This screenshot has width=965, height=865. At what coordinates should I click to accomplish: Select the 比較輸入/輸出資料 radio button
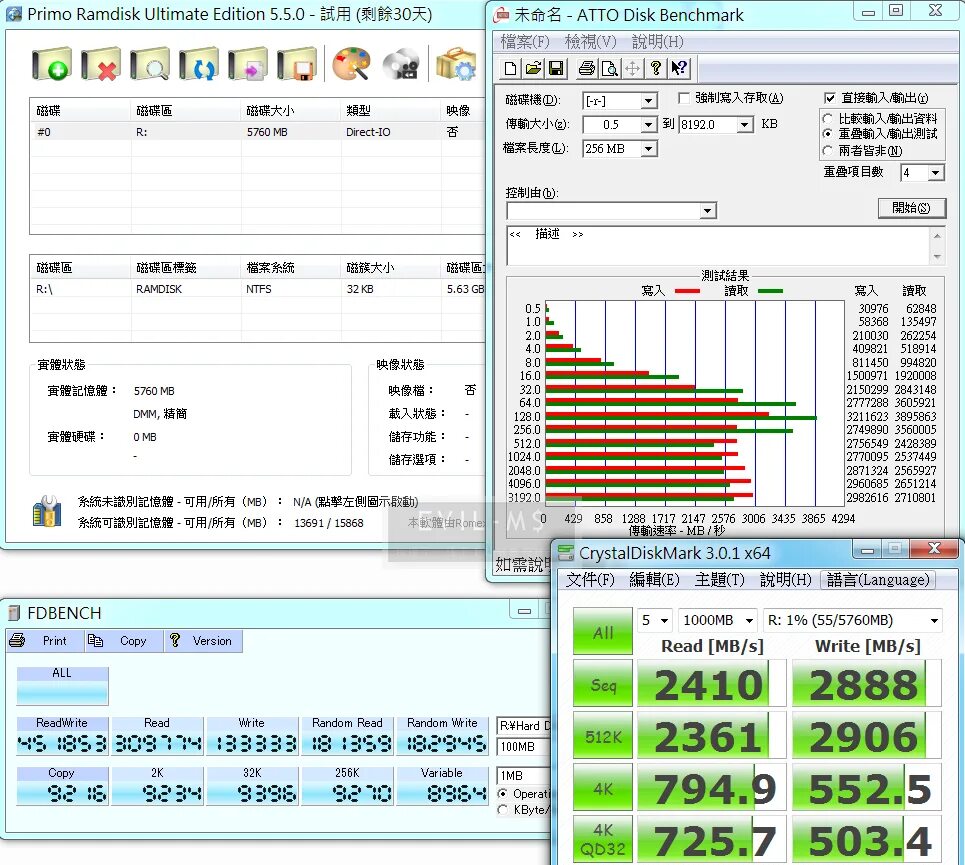tap(828, 119)
